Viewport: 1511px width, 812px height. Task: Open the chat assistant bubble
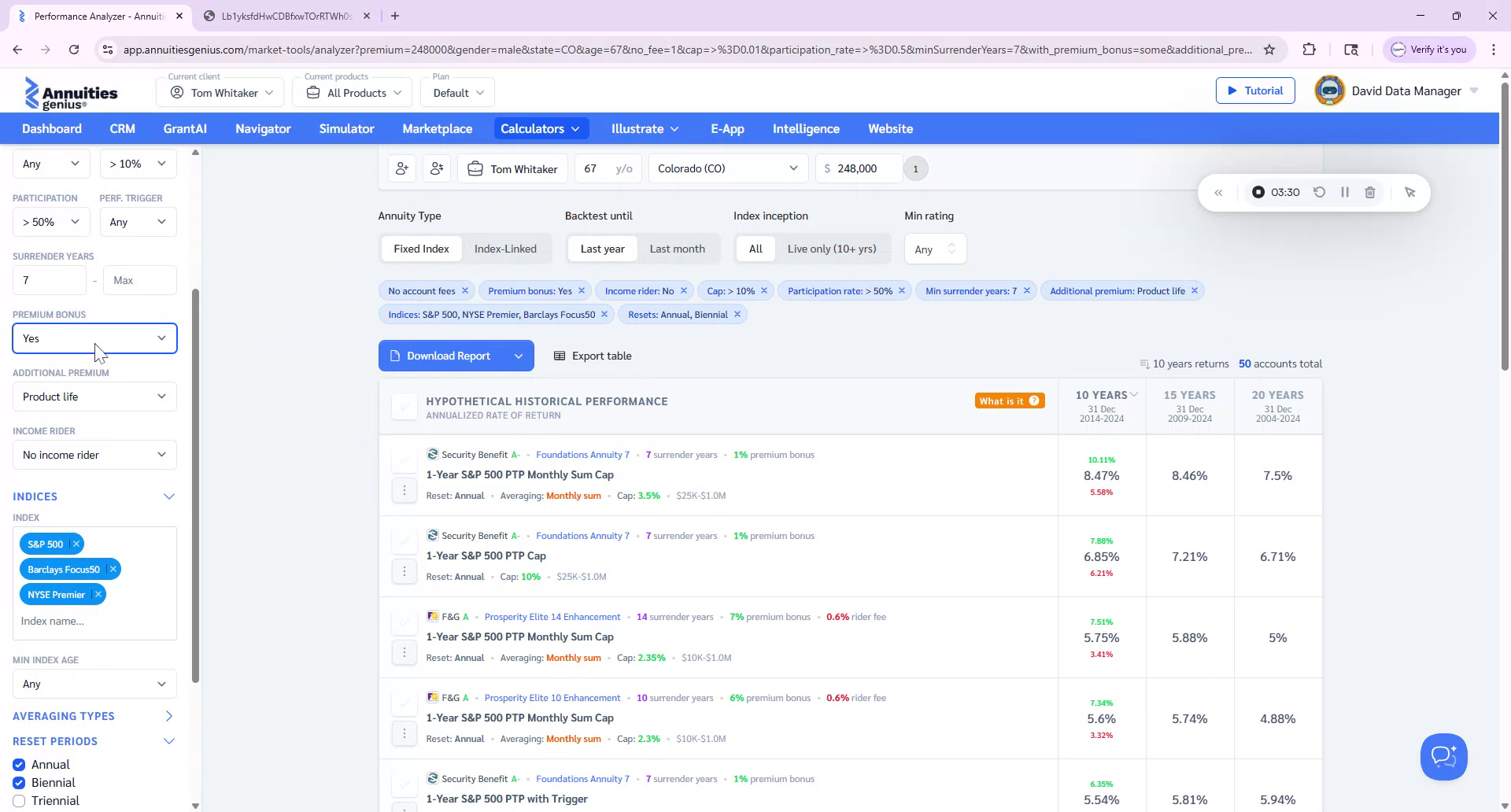(1443, 756)
